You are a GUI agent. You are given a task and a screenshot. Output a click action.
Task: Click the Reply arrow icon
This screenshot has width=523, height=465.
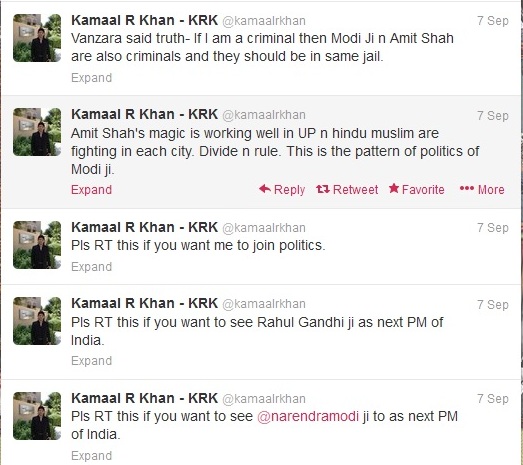point(265,189)
